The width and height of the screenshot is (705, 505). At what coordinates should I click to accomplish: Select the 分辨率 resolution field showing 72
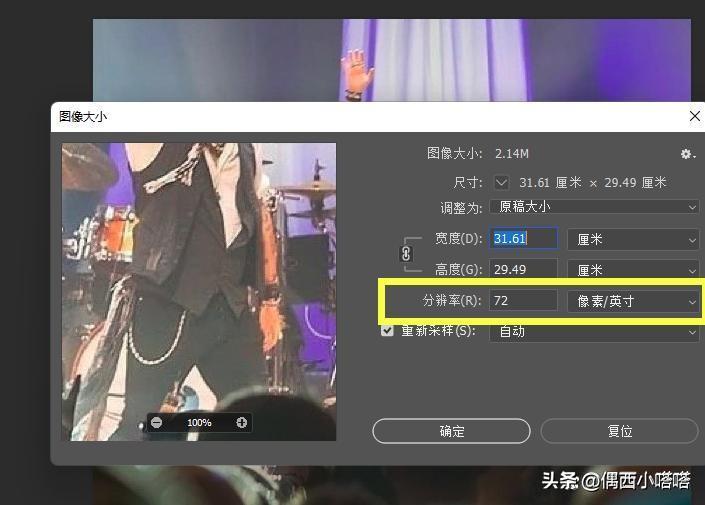coord(523,300)
